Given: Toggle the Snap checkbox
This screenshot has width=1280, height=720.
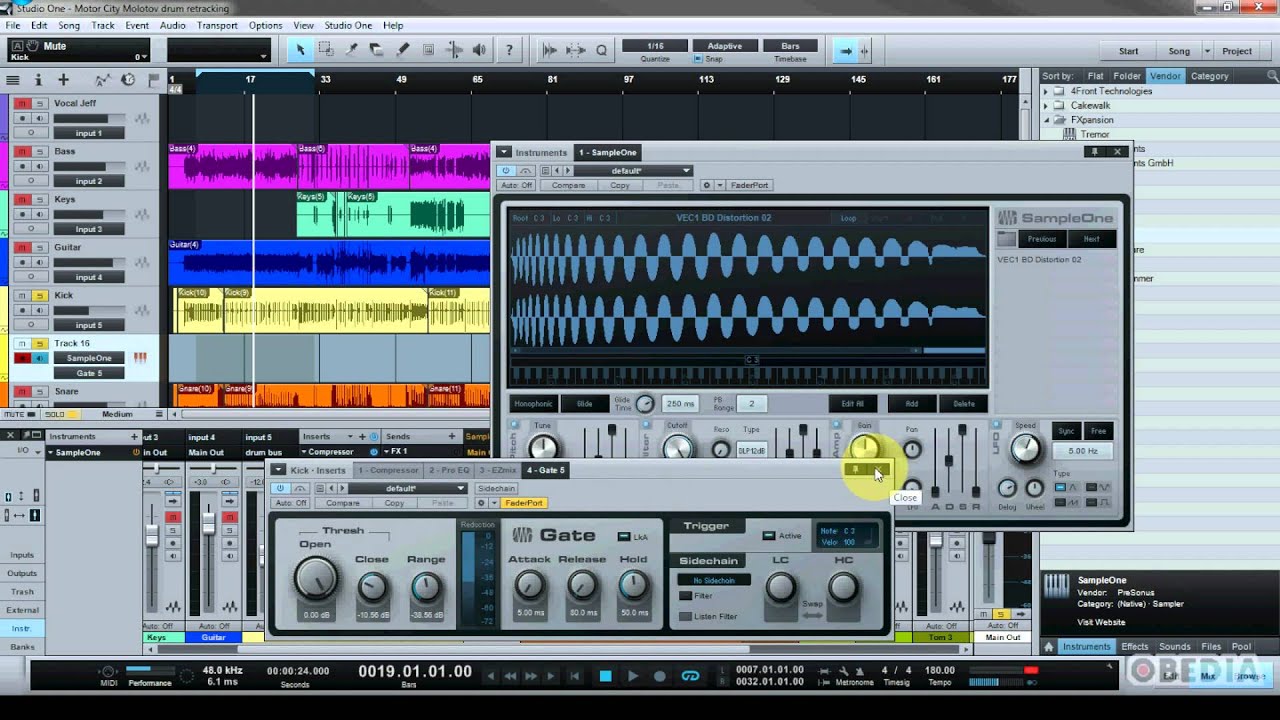Looking at the screenshot, I should tap(698, 59).
